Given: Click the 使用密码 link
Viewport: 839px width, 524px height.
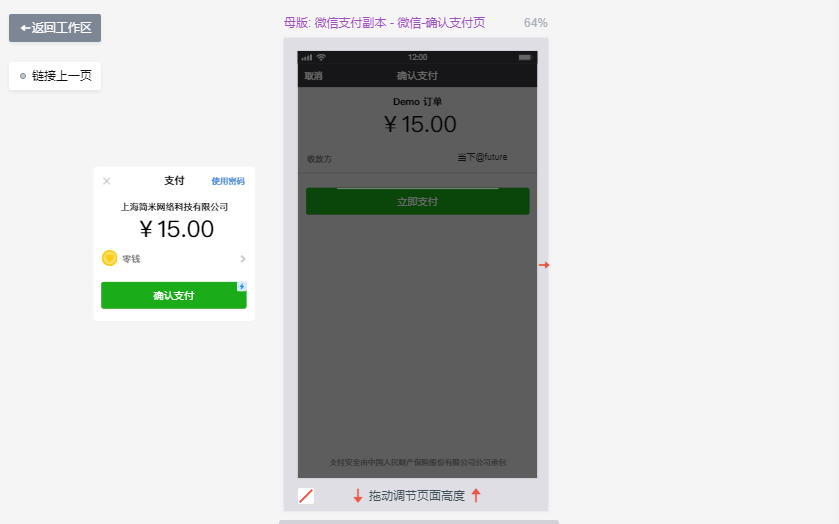Looking at the screenshot, I should (x=228, y=181).
